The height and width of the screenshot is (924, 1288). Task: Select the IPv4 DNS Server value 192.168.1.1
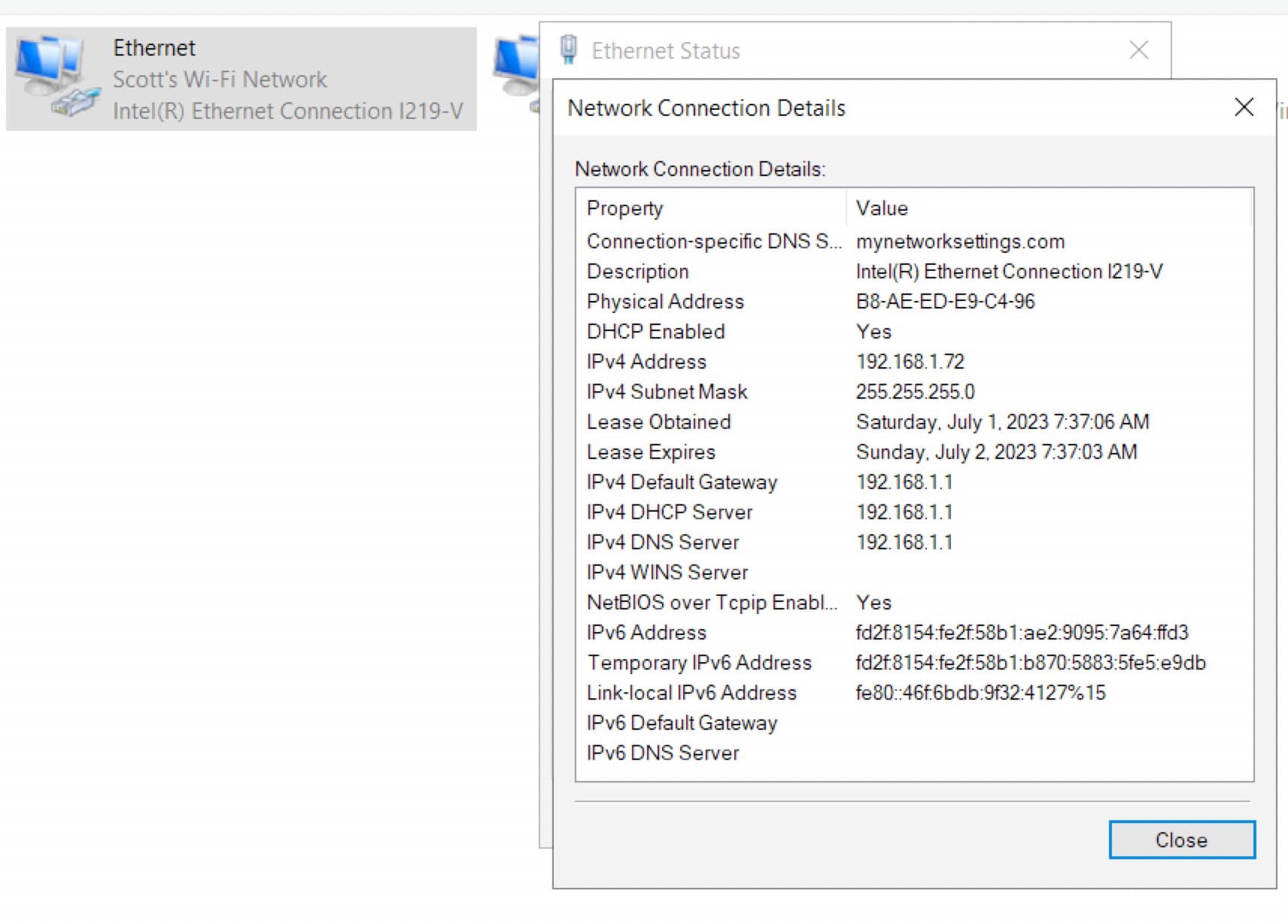(904, 543)
